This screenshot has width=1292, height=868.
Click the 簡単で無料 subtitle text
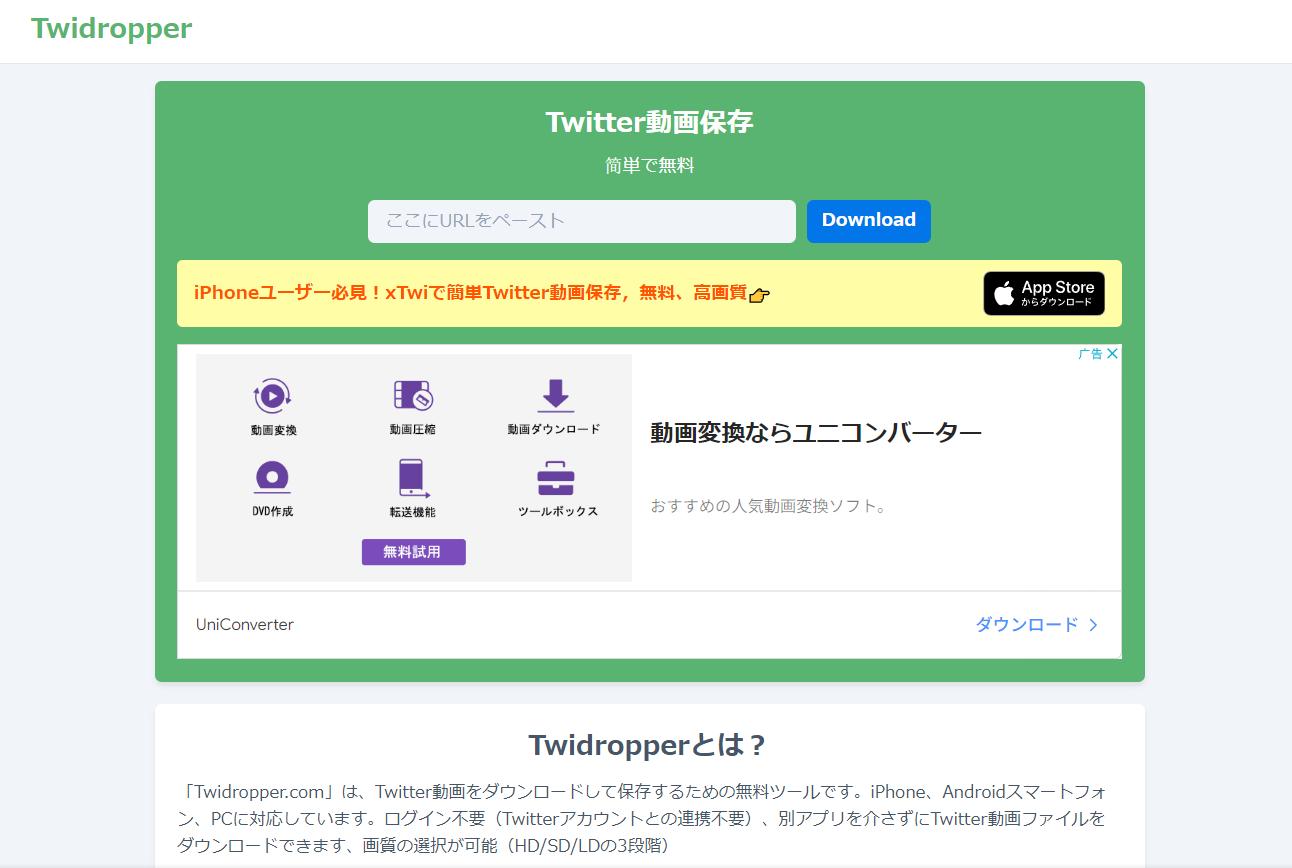(649, 166)
